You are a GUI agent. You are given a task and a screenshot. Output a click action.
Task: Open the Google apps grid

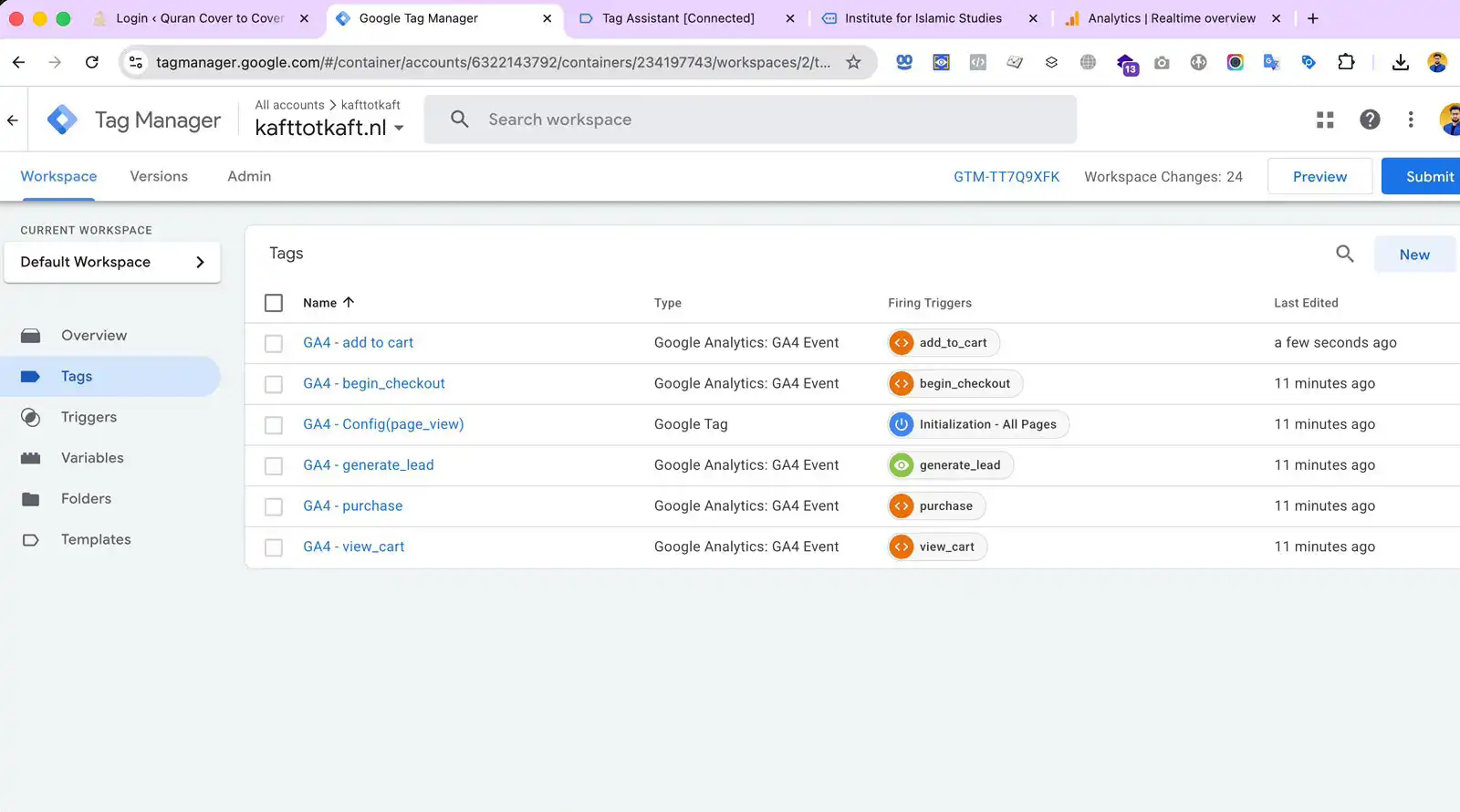coord(1325,120)
